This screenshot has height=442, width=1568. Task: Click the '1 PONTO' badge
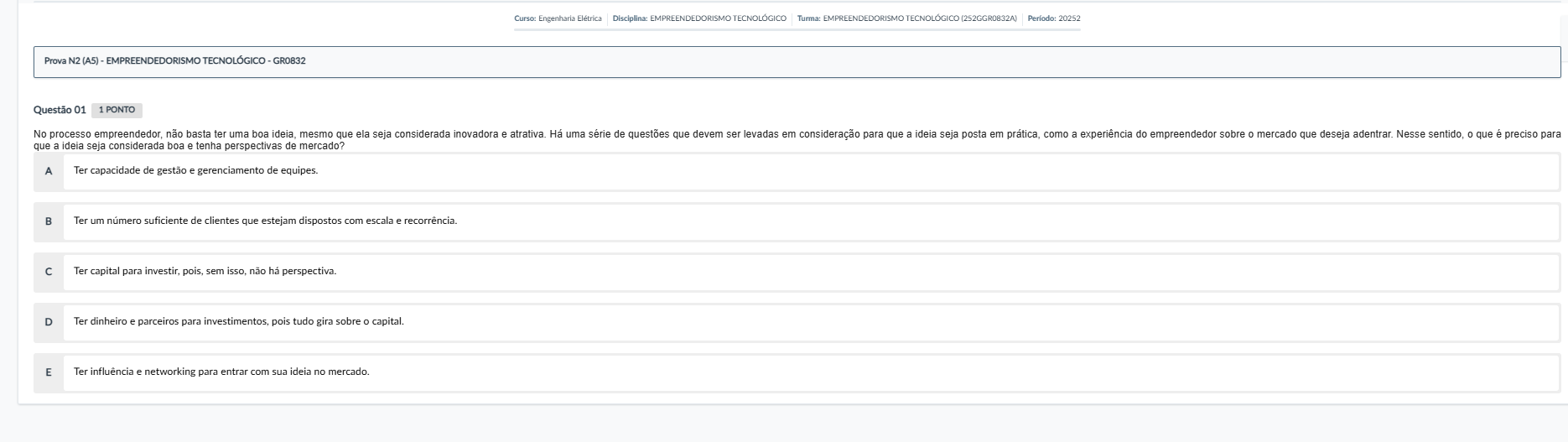pos(117,110)
